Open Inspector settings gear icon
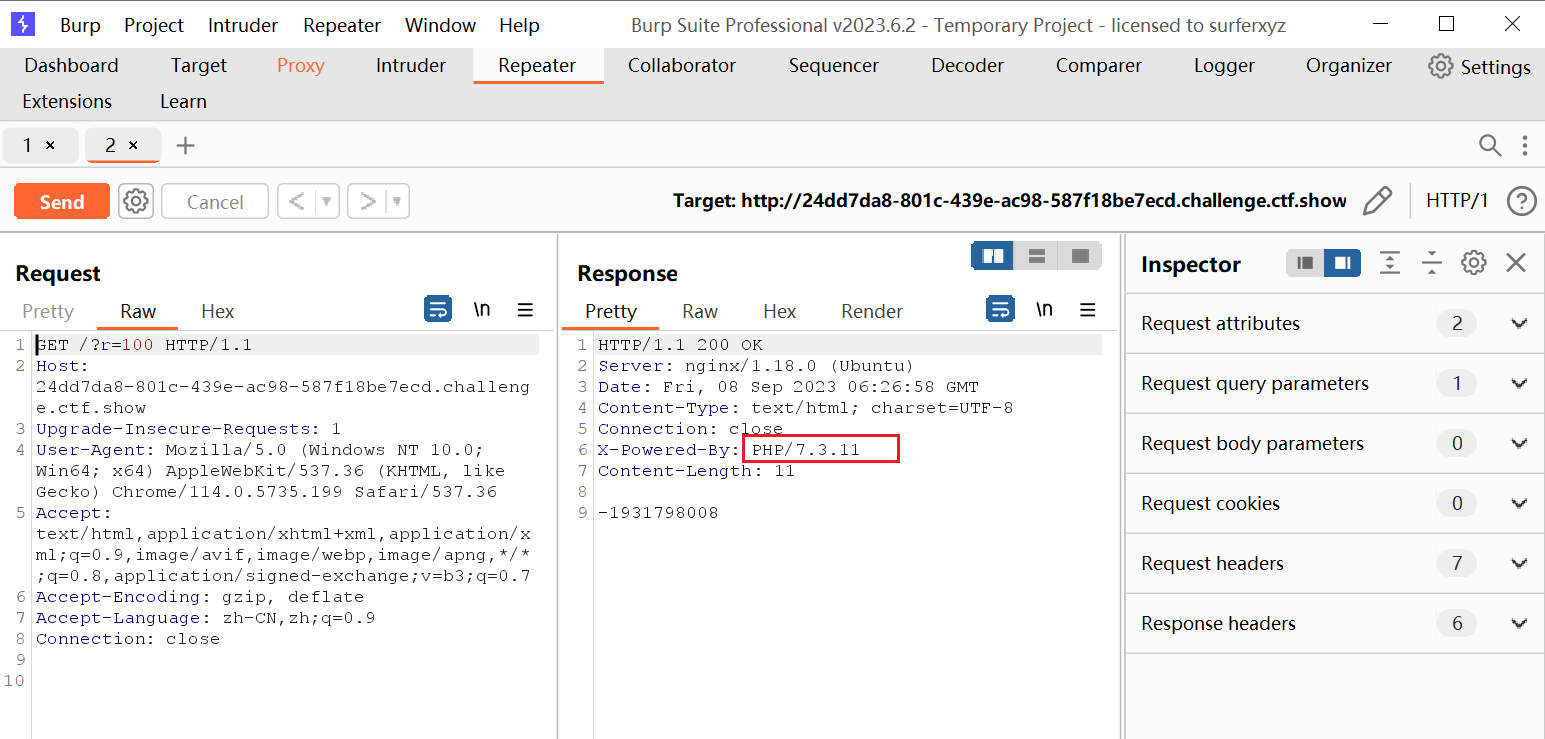Image resolution: width=1545 pixels, height=739 pixels. point(1473,263)
